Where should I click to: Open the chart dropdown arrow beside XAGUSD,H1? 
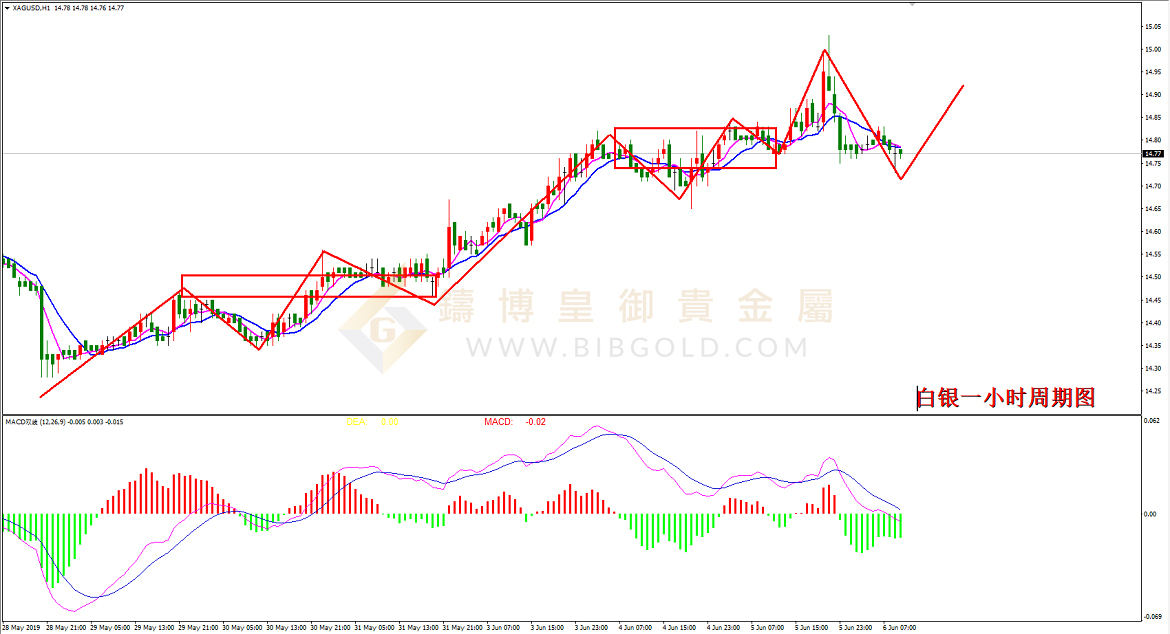(7, 8)
